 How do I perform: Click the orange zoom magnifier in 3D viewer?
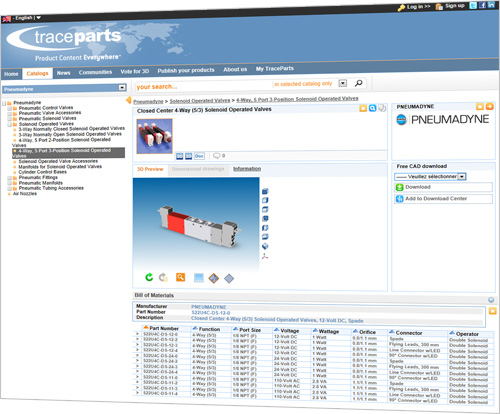tap(180, 277)
